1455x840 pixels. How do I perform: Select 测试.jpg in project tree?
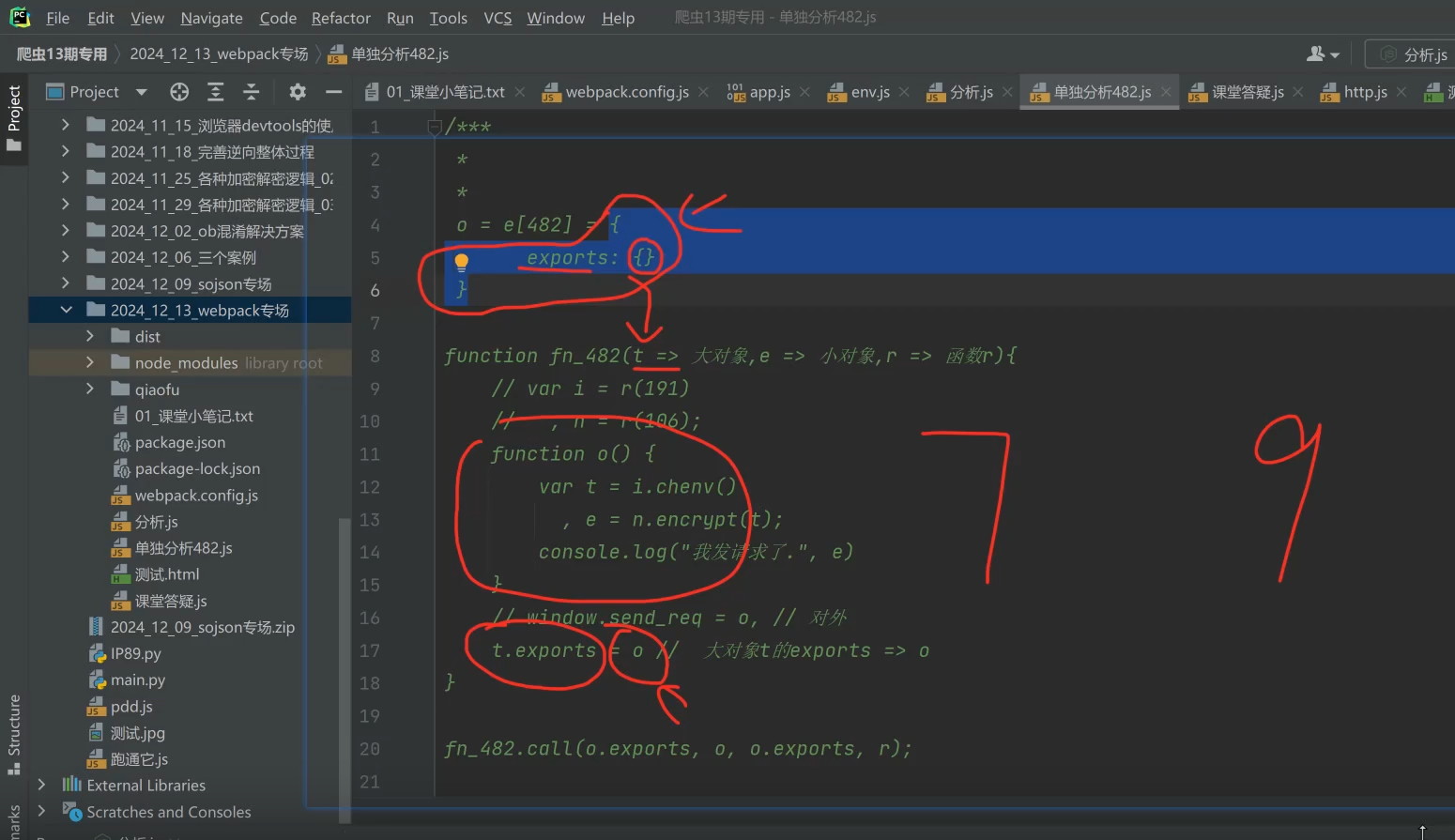137,732
